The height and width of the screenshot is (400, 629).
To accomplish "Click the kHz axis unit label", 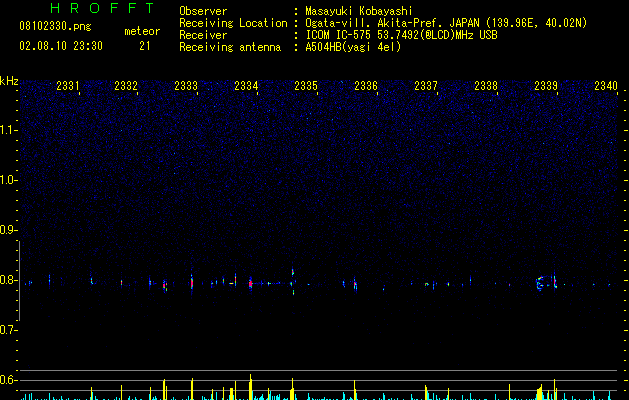I will tap(9, 81).
